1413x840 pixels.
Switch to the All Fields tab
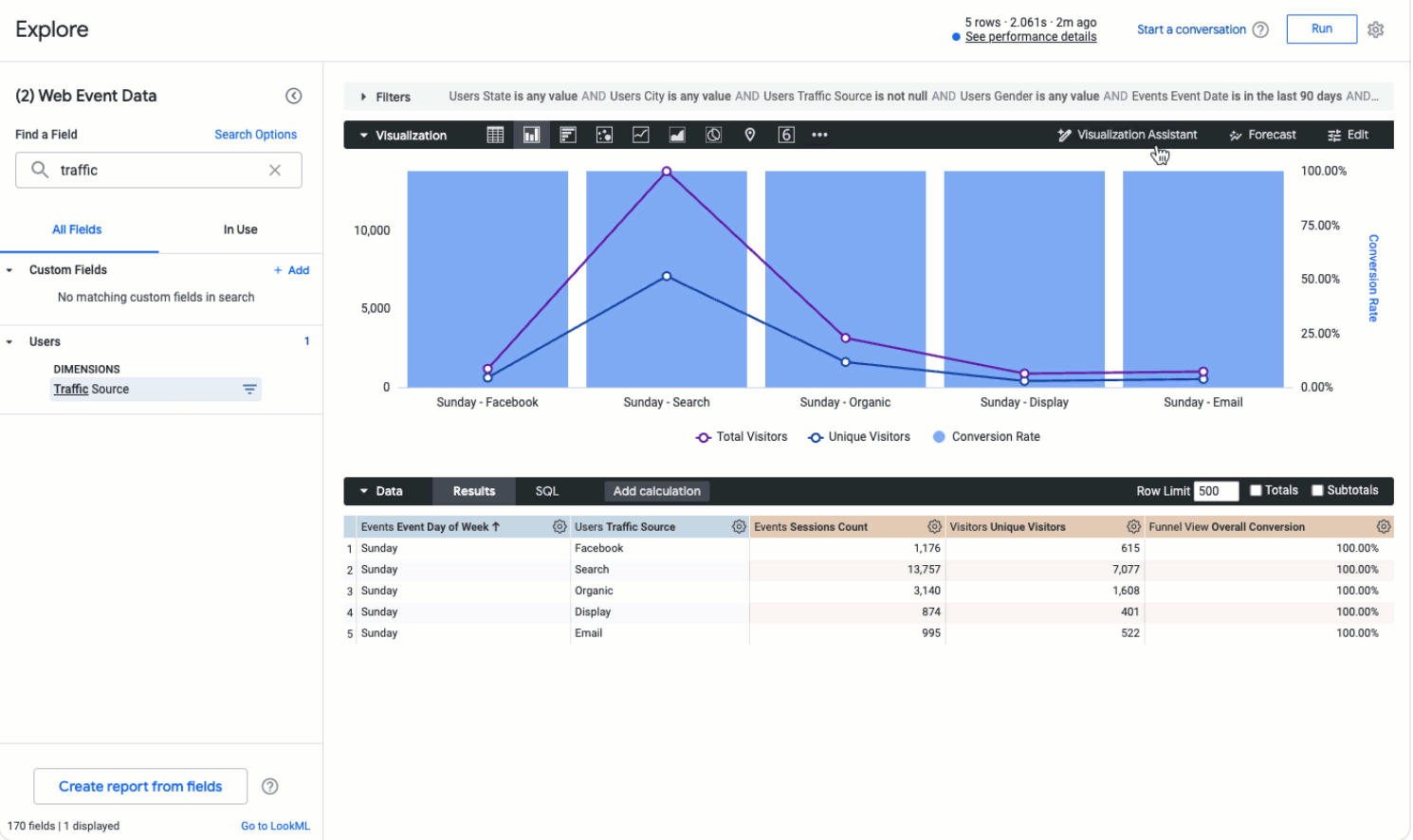click(x=77, y=229)
